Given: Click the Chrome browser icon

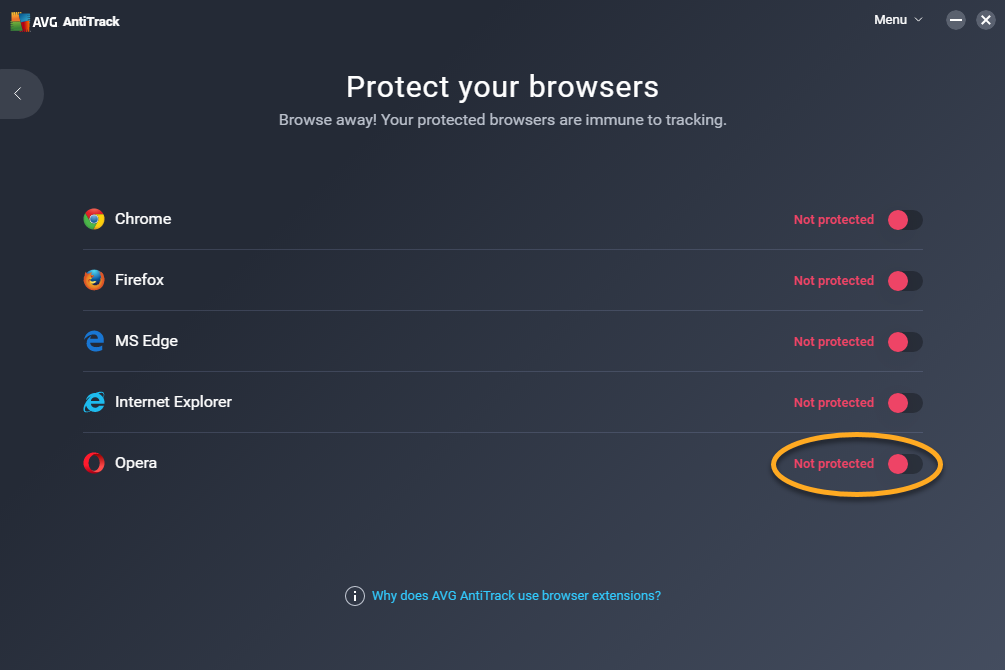Looking at the screenshot, I should pos(94,219).
